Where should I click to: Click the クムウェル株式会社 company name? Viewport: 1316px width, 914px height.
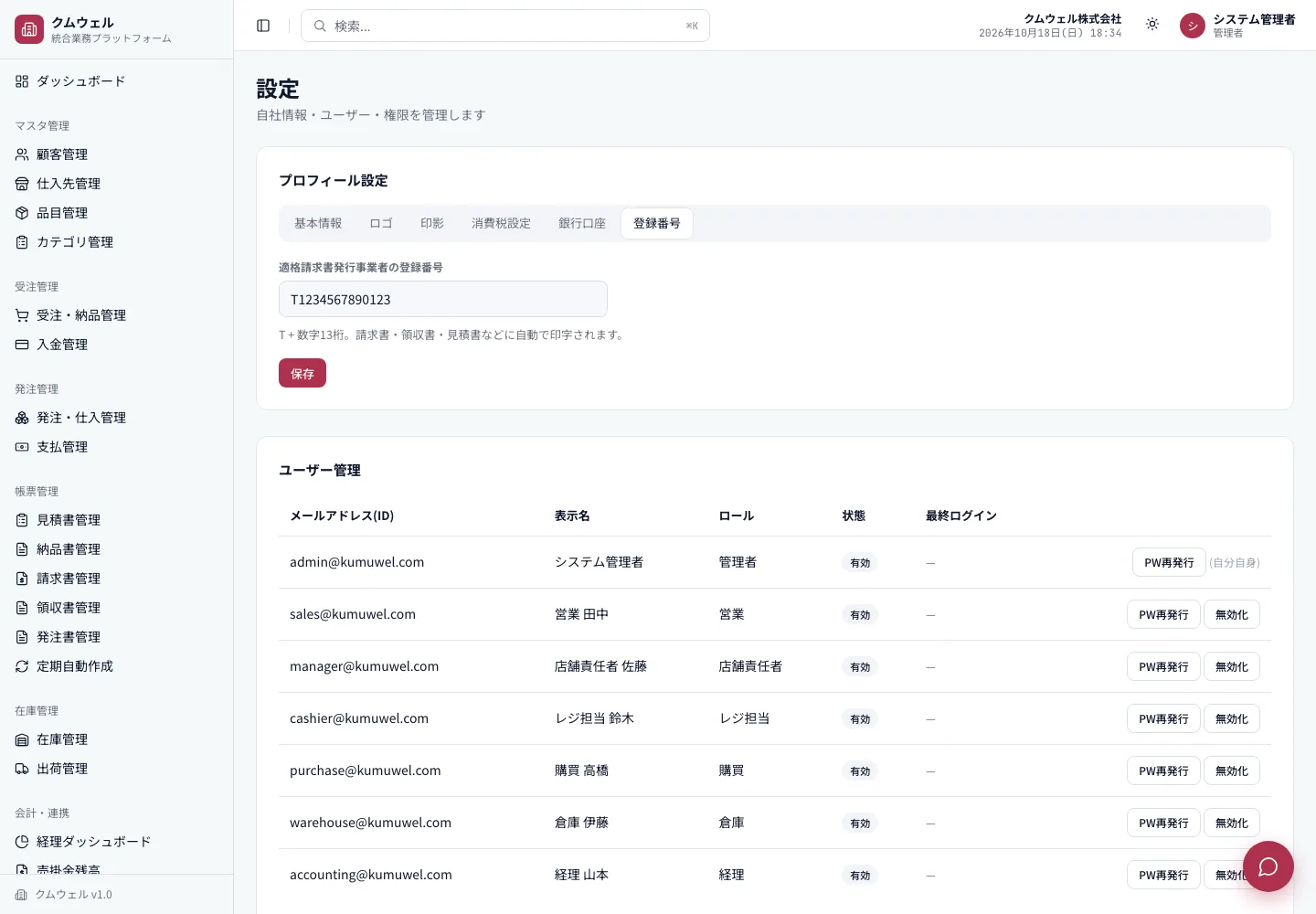click(x=1073, y=18)
